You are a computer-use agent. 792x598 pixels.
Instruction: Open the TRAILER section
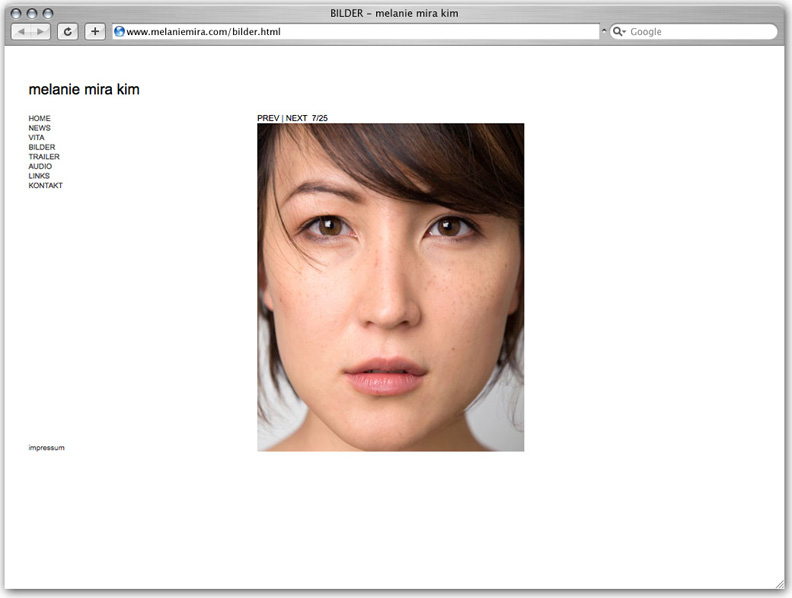tap(44, 157)
